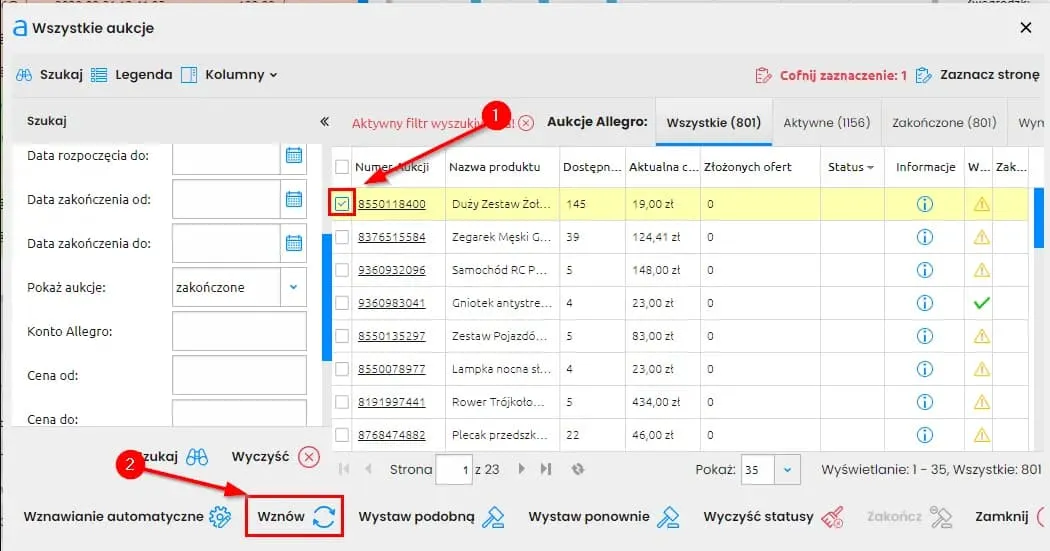The image size is (1050, 551).
Task: Show info for auction 8550135297
Action: point(924,335)
